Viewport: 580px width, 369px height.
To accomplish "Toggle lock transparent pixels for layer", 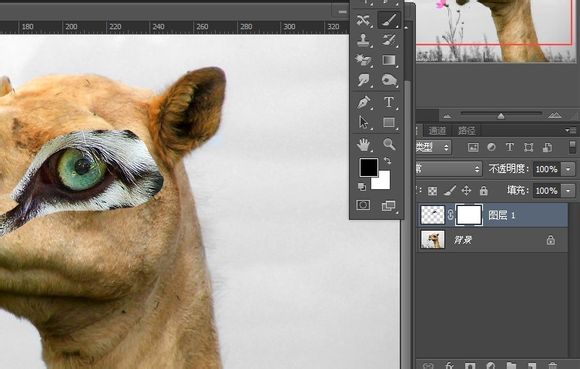I will click(432, 191).
